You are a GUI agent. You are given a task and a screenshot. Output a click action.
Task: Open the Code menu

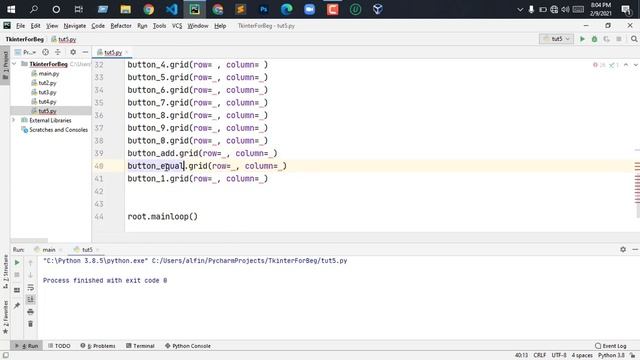(x=98, y=26)
